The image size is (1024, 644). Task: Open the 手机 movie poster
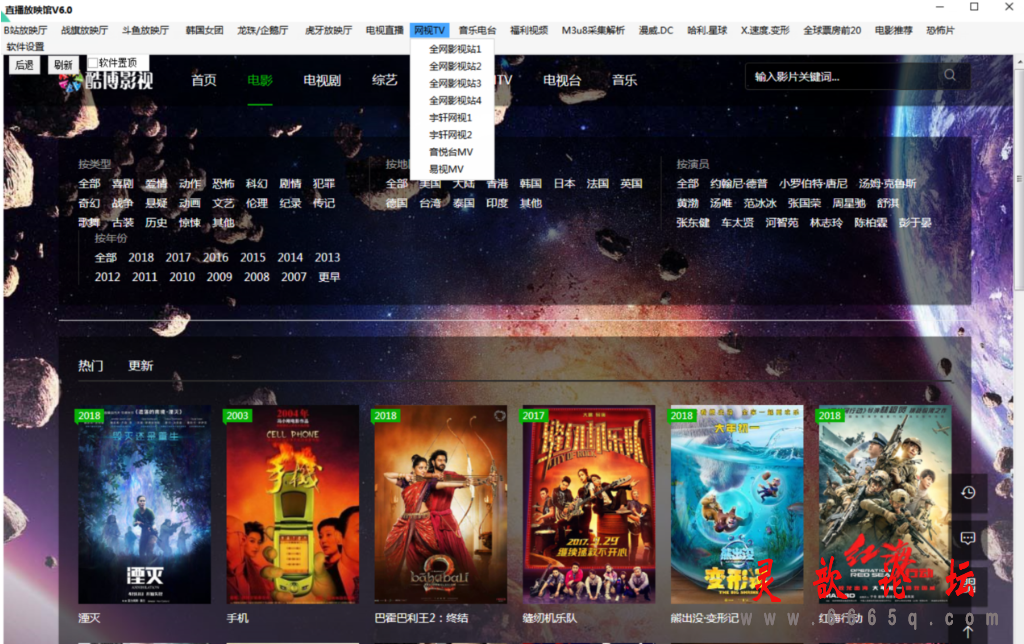click(293, 504)
